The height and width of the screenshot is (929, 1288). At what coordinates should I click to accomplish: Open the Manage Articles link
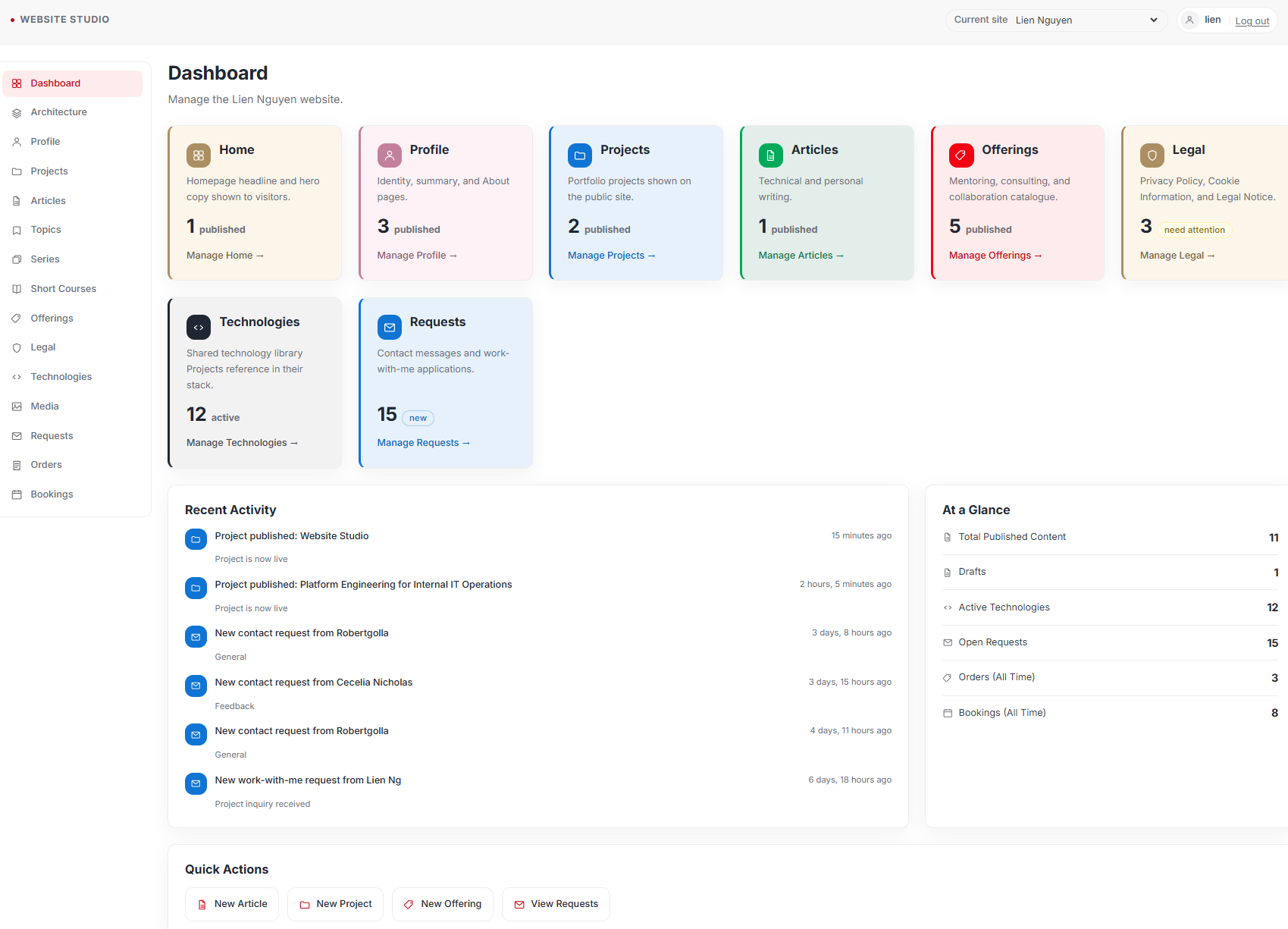pyautogui.click(x=801, y=256)
